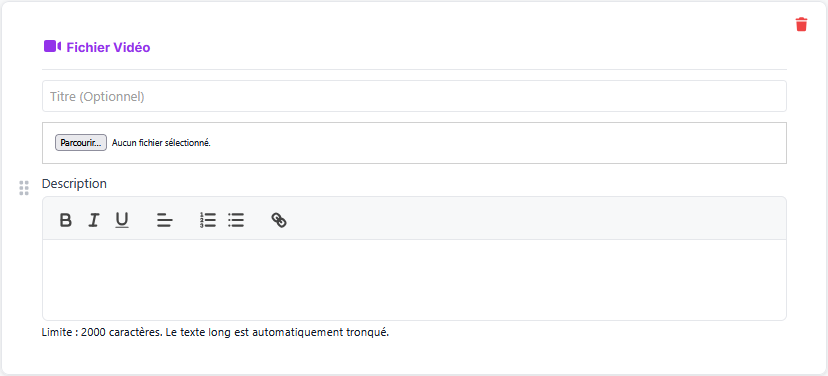Focus the Titre (Optionnel) input field

(414, 96)
